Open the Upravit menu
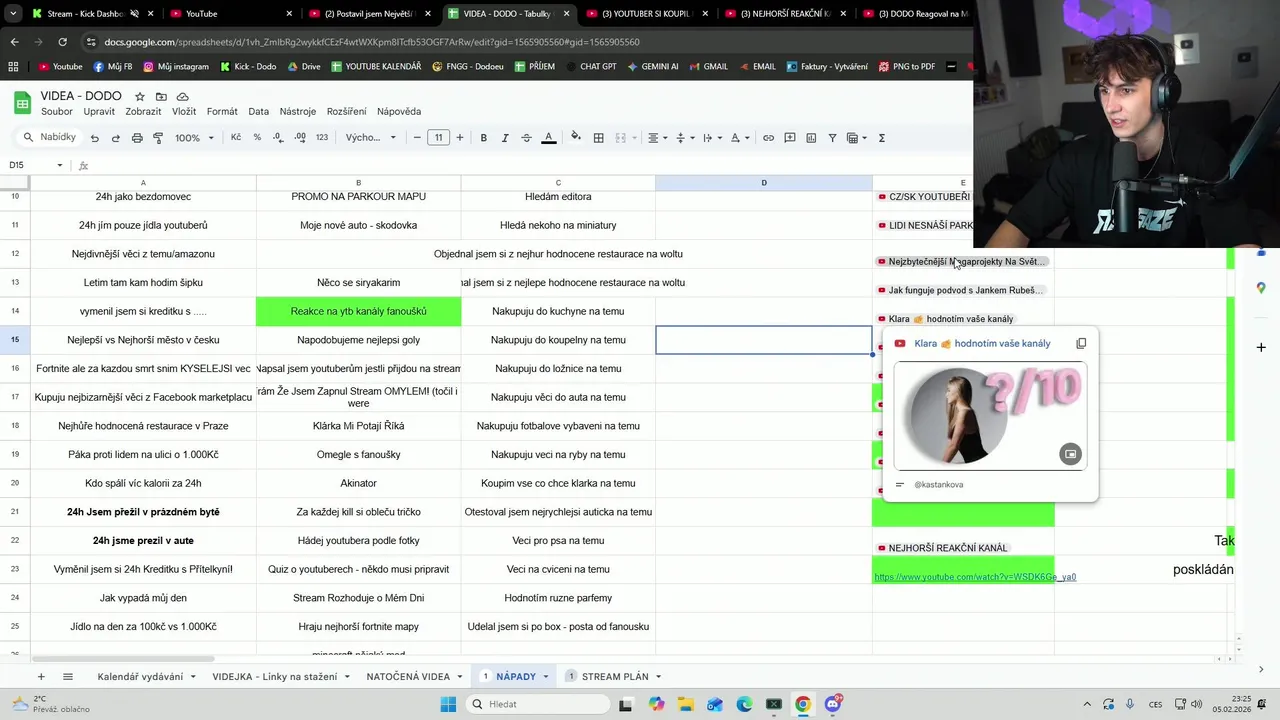1280x720 pixels. click(x=99, y=112)
